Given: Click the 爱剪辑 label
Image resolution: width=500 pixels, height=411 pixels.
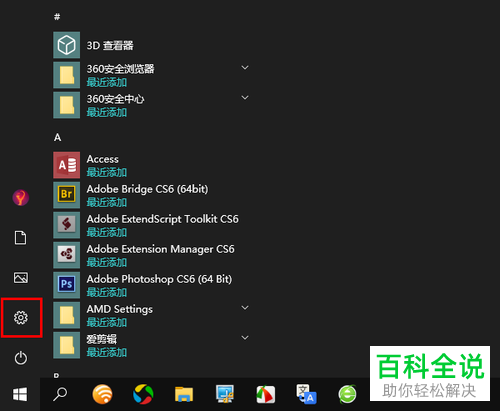Looking at the screenshot, I should pyautogui.click(x=102, y=339).
